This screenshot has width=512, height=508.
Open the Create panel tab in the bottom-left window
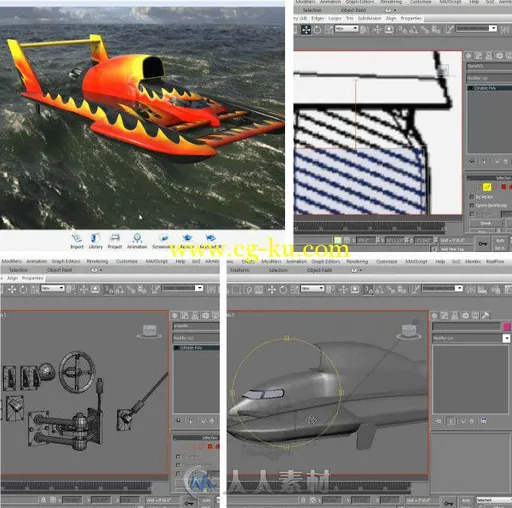[175, 315]
